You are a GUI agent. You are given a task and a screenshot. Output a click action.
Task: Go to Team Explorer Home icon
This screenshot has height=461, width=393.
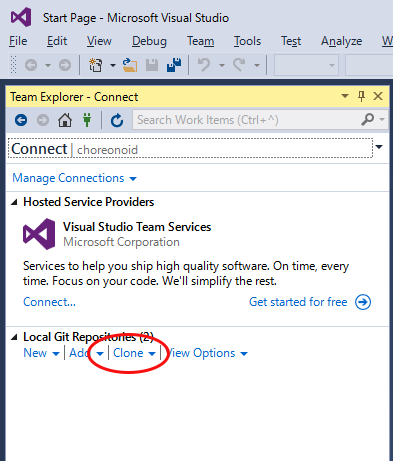[x=65, y=120]
